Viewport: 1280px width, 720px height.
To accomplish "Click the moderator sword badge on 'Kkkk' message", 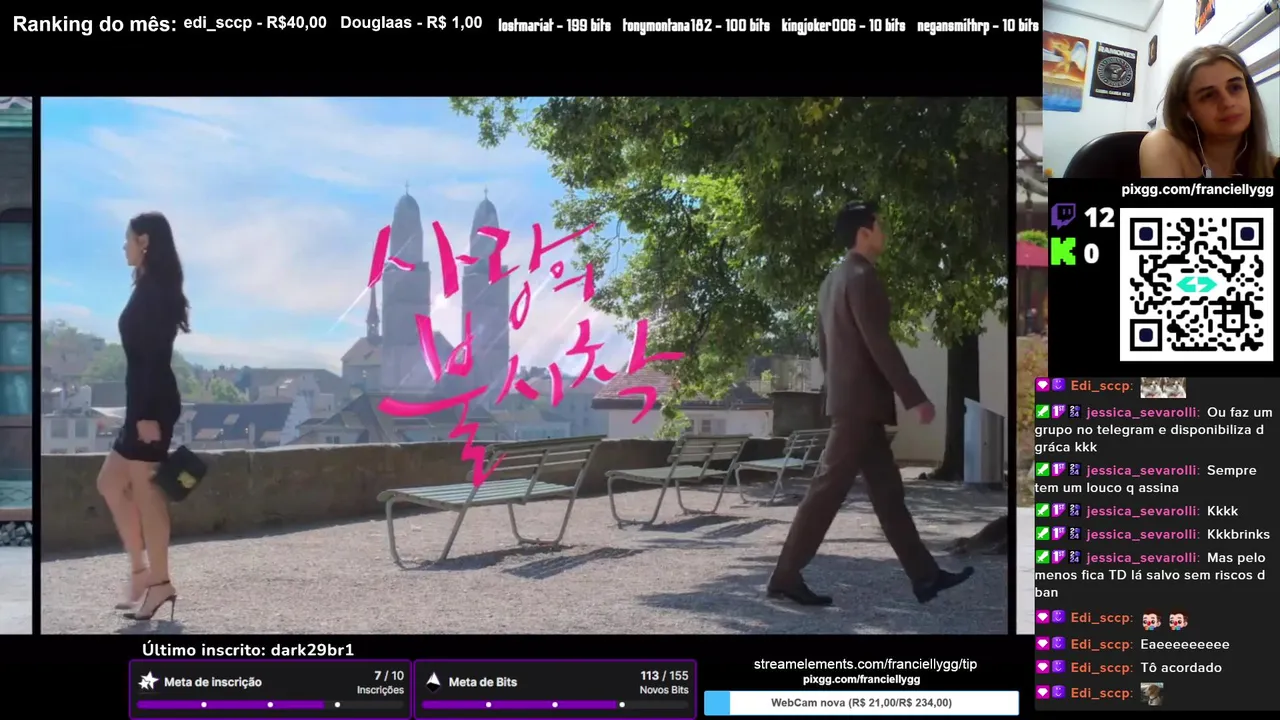I will point(1042,511).
